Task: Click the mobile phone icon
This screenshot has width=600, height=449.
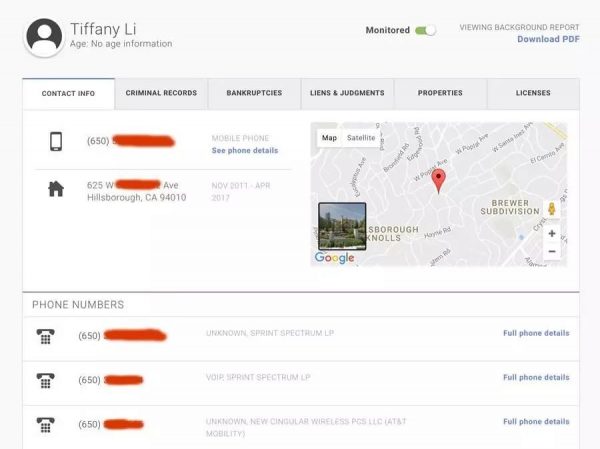Action: pyautogui.click(x=56, y=141)
